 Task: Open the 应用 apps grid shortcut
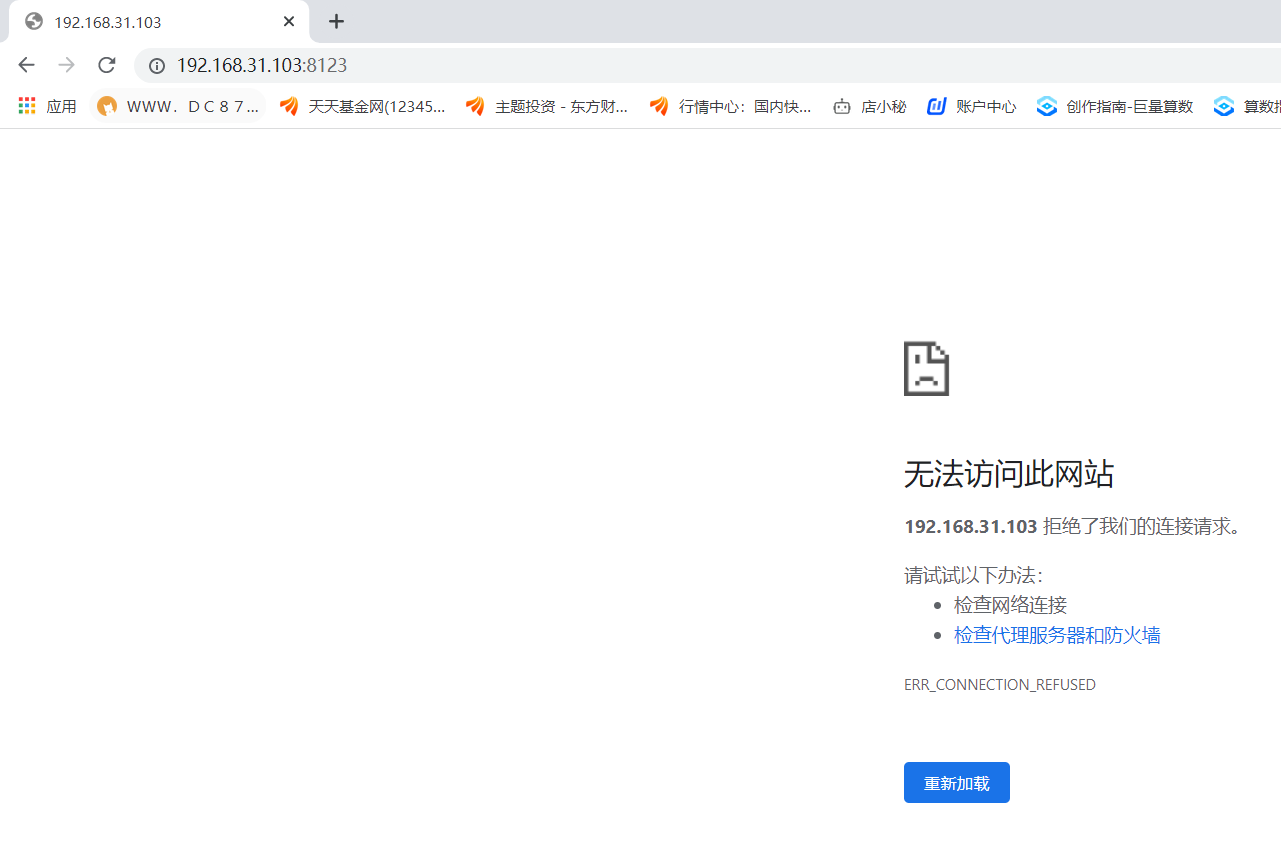coord(48,106)
